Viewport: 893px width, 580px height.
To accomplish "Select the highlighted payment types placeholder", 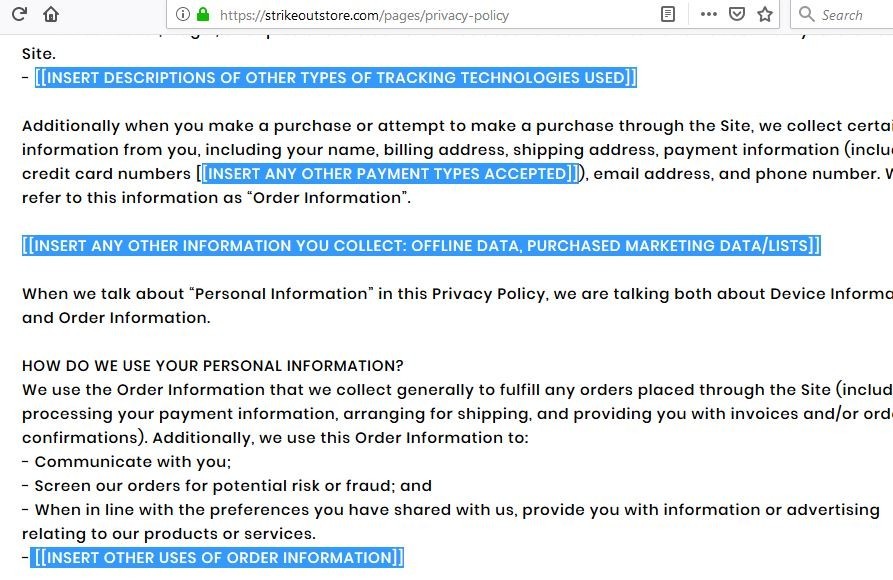I will click(389, 173).
